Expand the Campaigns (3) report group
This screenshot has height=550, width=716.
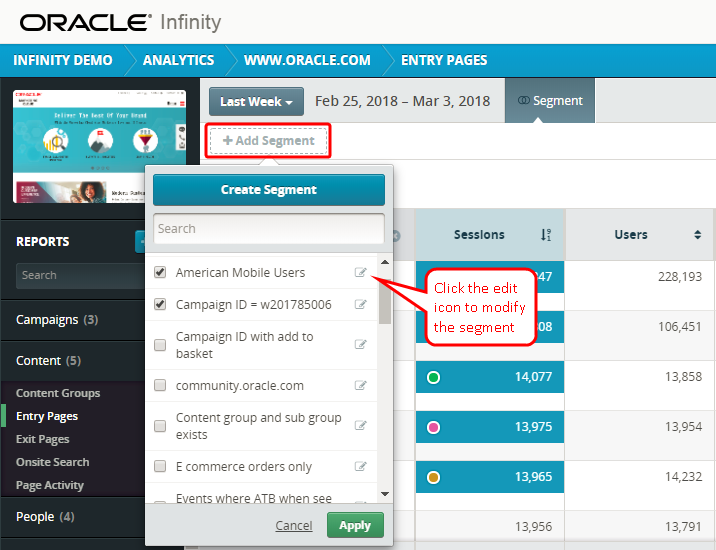(x=57, y=320)
